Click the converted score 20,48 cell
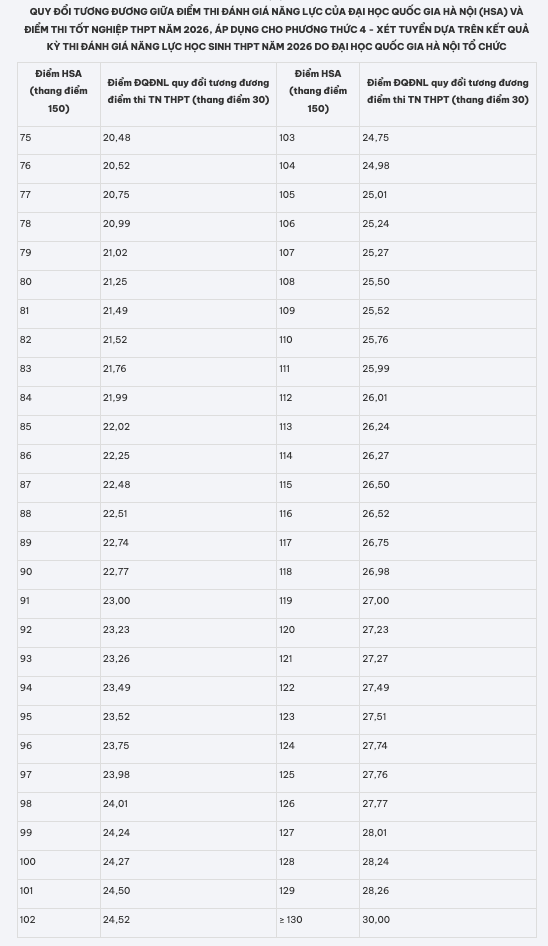 point(188,138)
